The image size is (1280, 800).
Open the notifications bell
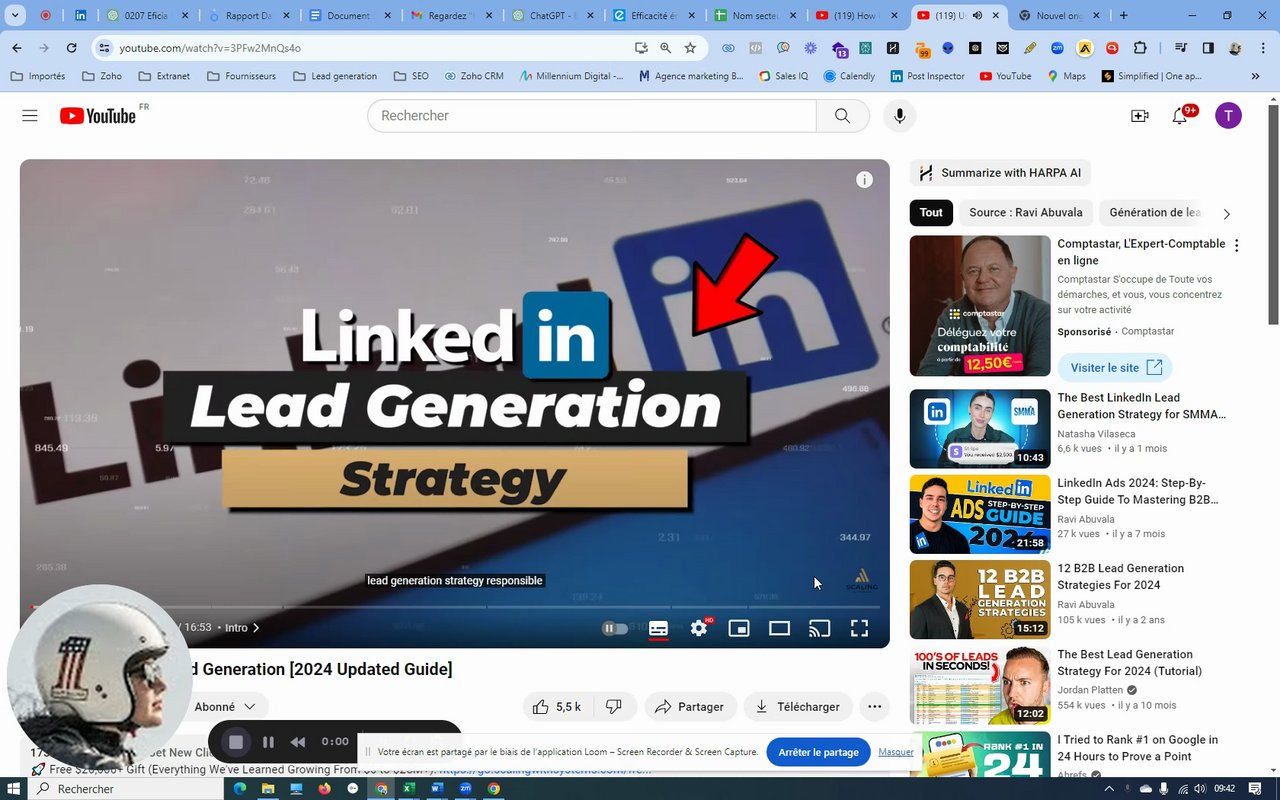coord(1180,116)
